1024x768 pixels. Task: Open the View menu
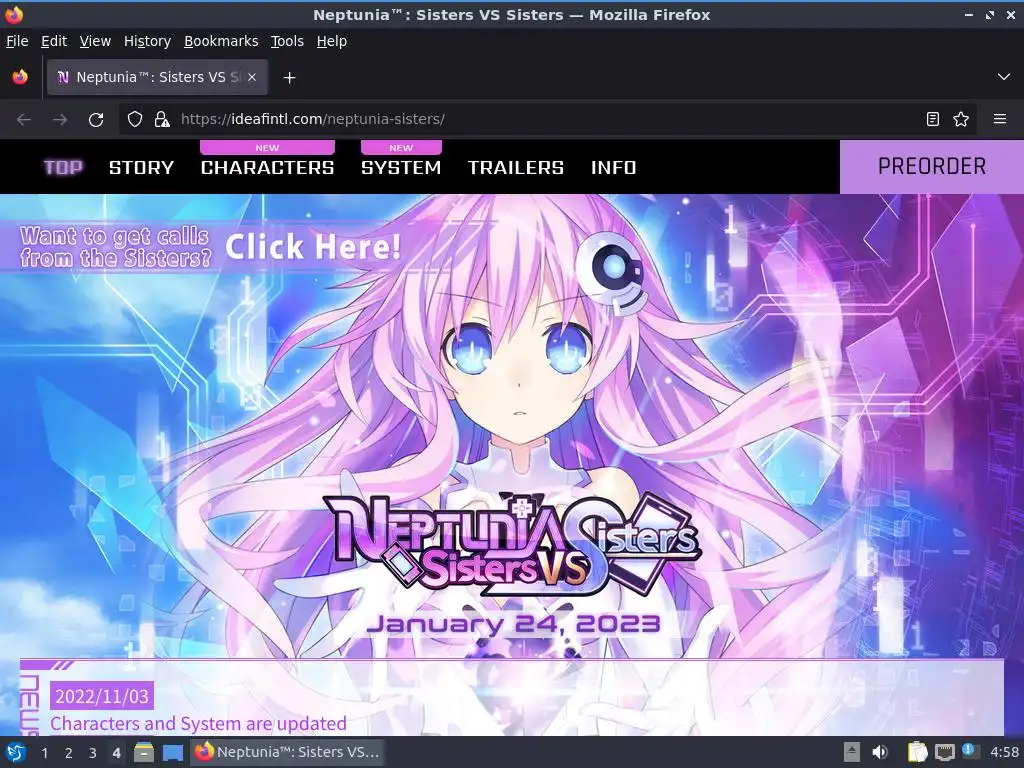click(95, 41)
